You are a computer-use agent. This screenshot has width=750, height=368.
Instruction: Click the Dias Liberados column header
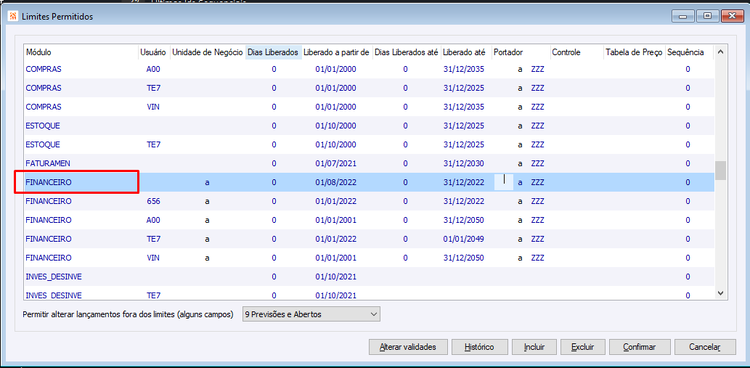pyautogui.click(x=274, y=52)
